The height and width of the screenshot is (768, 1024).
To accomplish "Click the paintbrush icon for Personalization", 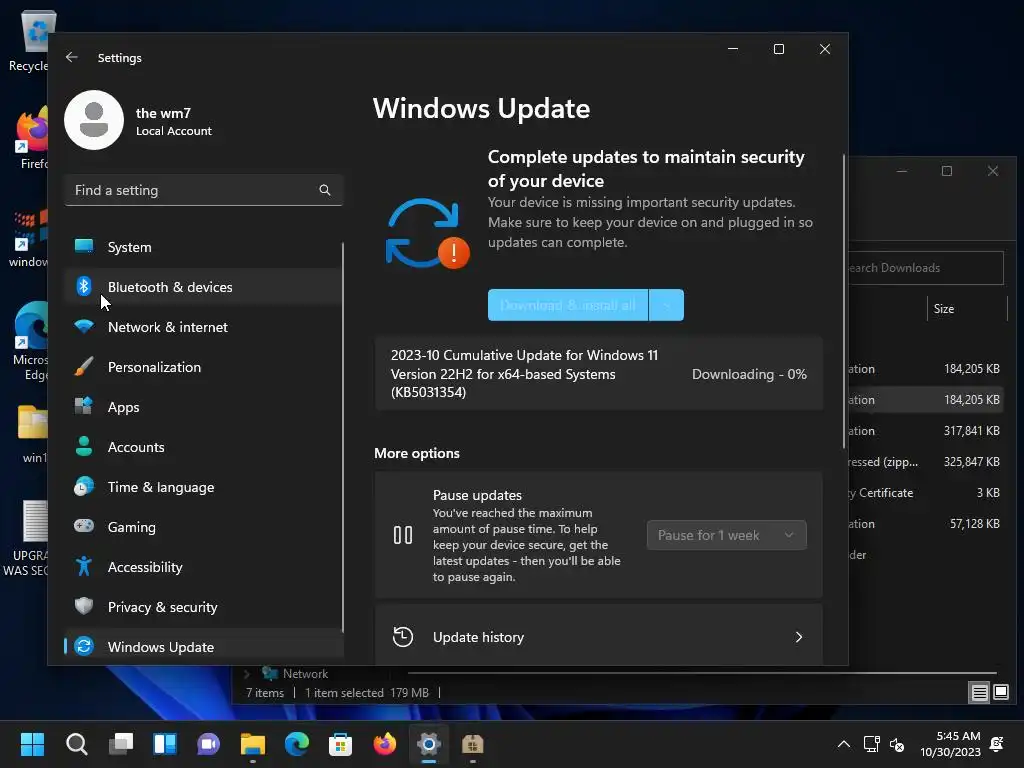I will 84,366.
